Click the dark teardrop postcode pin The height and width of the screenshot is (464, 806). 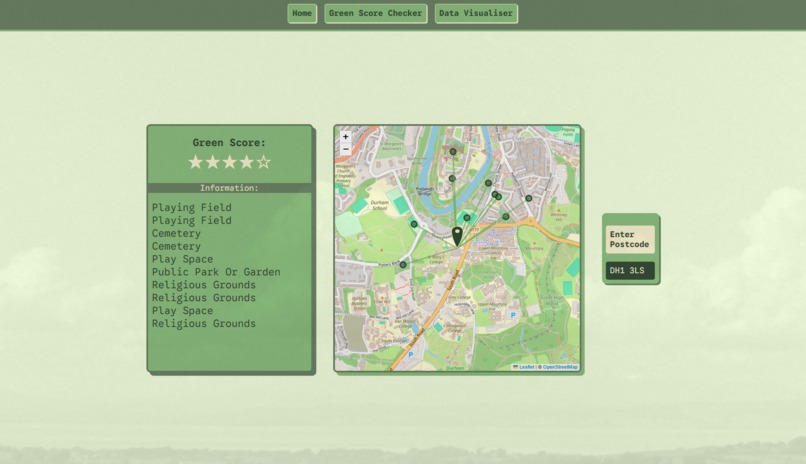457,236
